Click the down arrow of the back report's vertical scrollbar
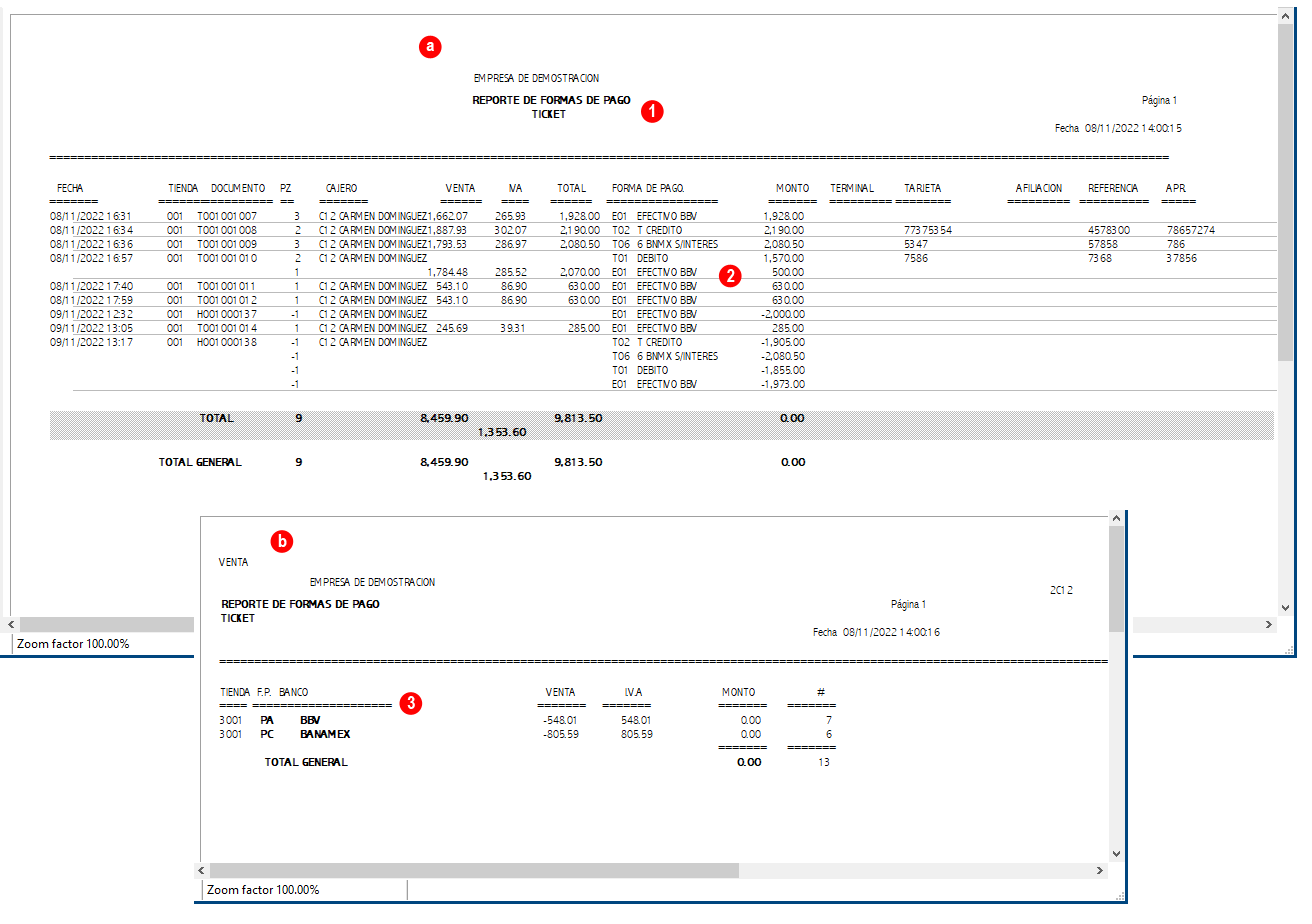The image size is (1312, 924). point(1286,607)
